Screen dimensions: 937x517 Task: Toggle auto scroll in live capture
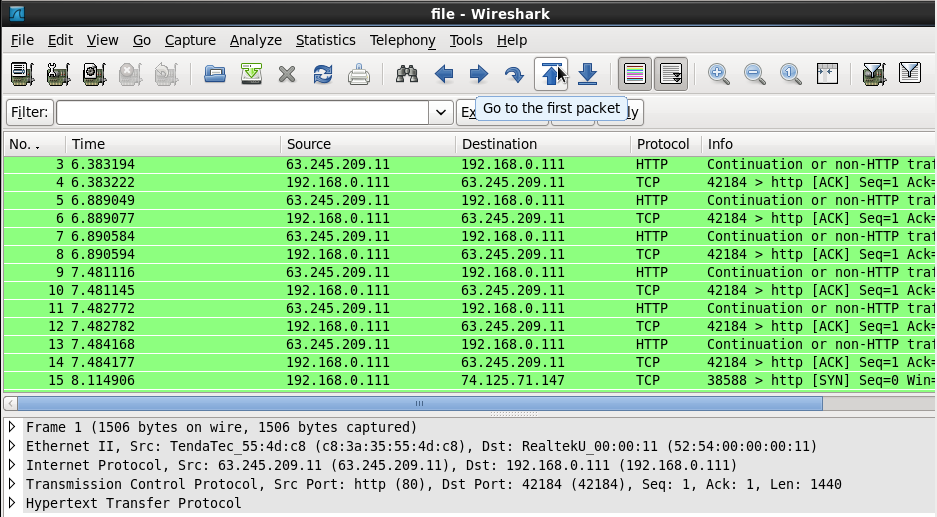tap(670, 74)
